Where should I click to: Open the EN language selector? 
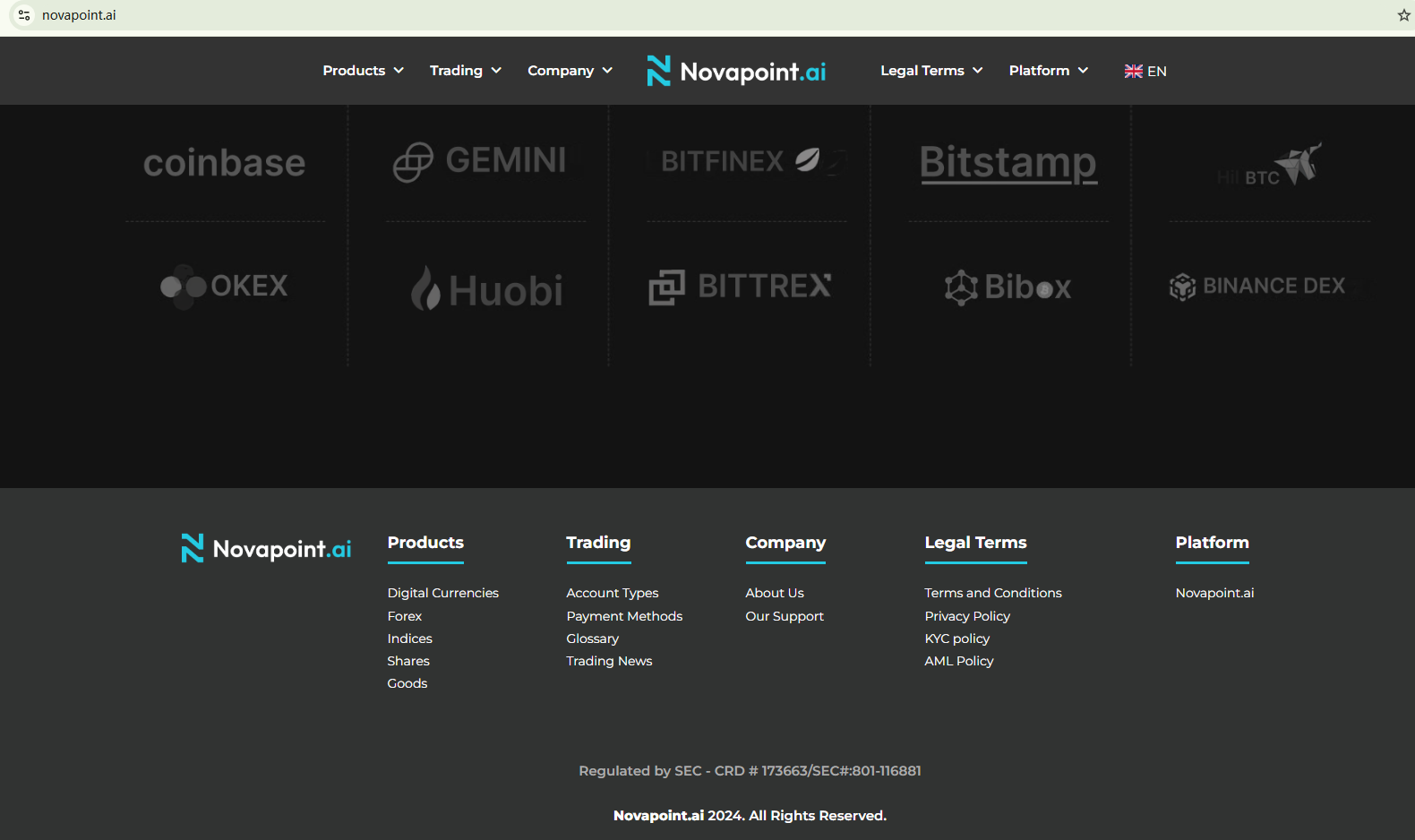(1145, 71)
